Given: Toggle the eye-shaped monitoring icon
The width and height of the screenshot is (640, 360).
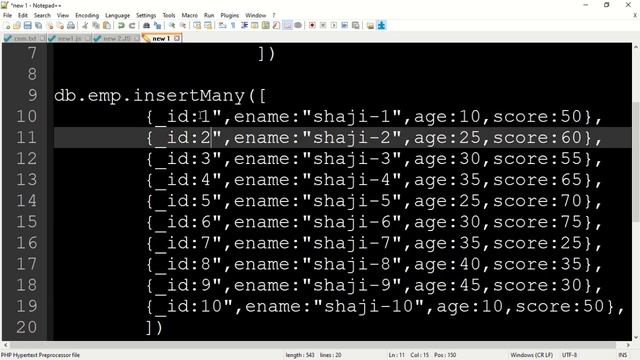Looking at the screenshot, I should [x=298, y=25].
